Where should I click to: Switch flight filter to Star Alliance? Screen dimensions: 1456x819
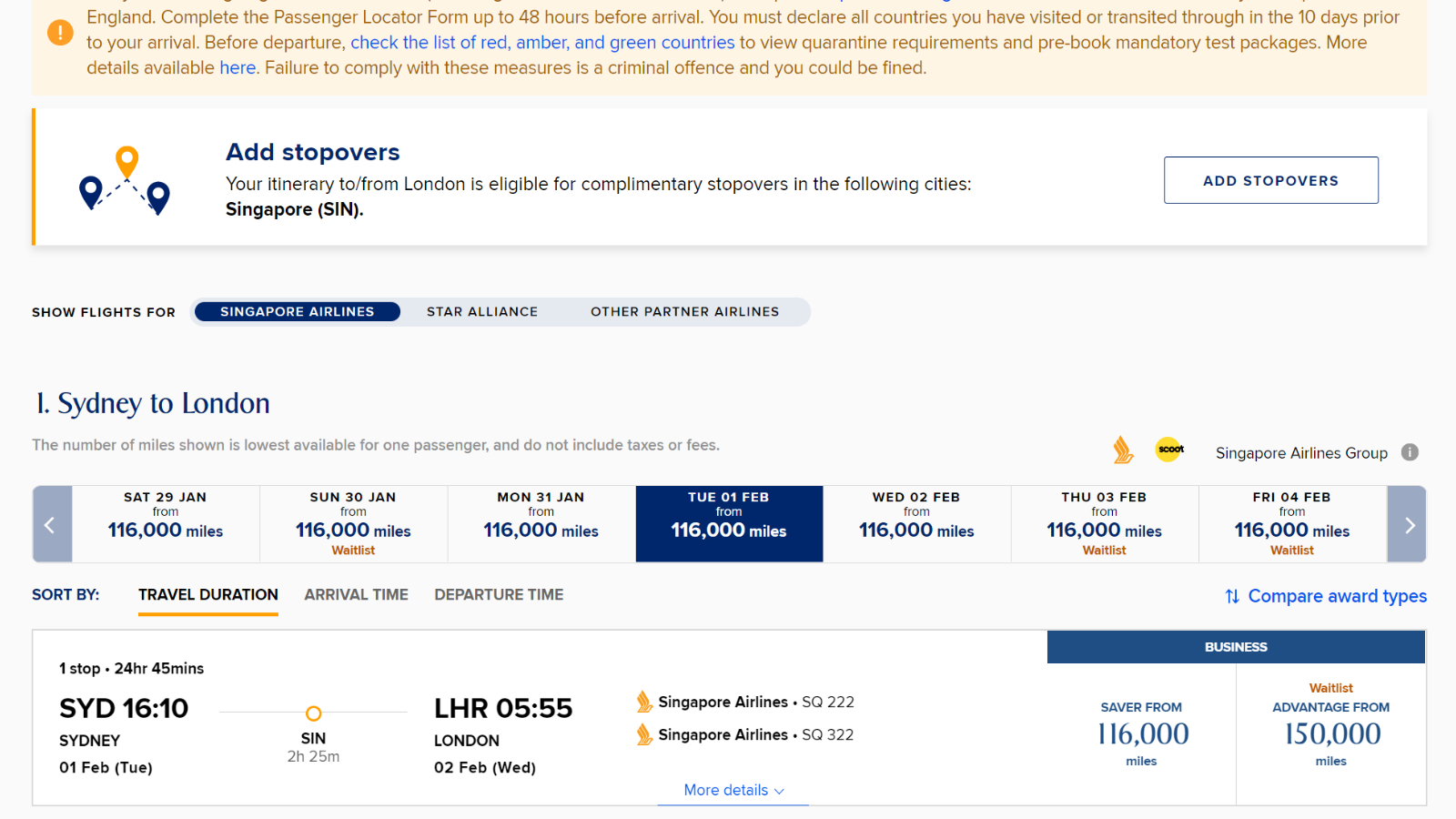482,312
